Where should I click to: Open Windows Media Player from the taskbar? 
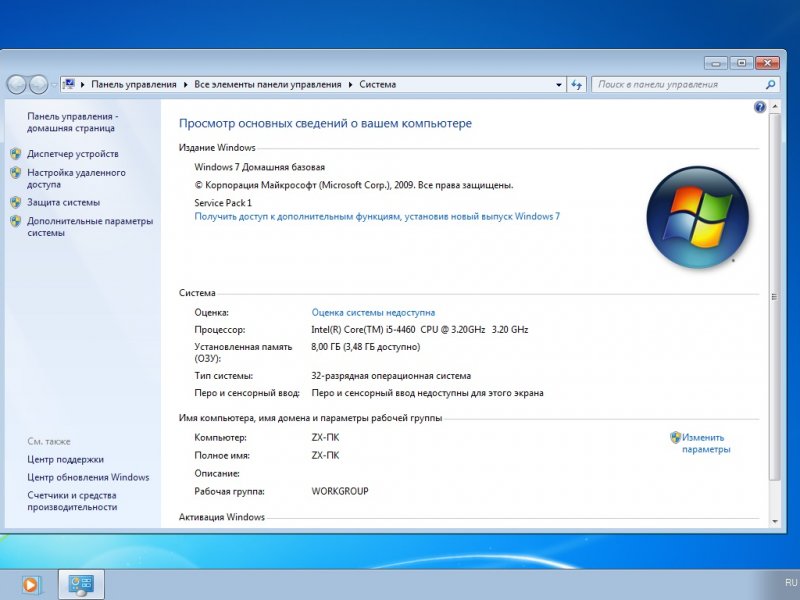30,585
